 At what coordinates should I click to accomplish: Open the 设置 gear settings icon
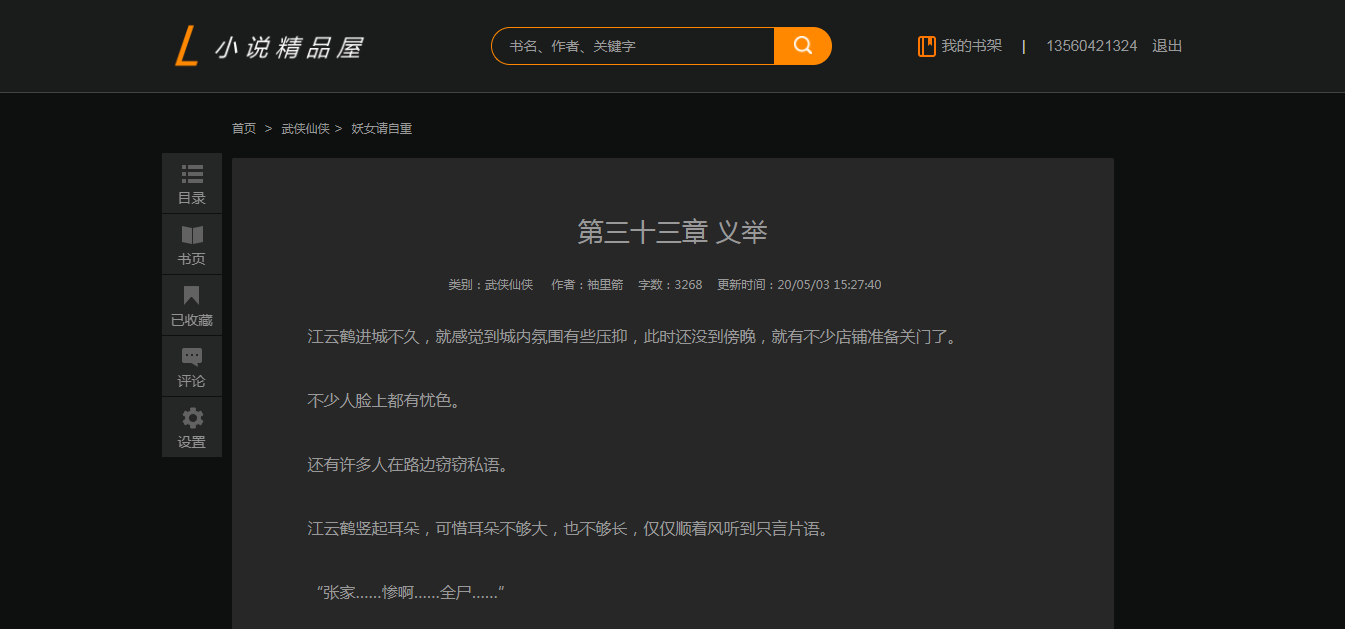tap(192, 418)
